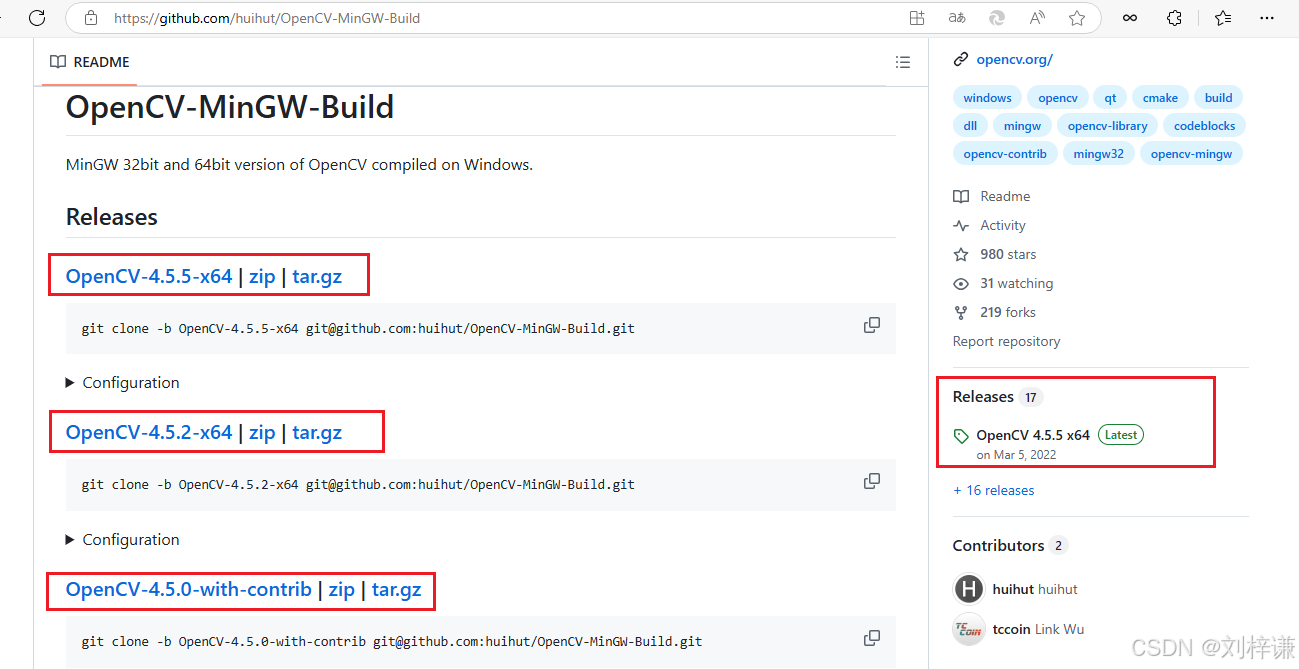
Task: View the 219 forks link
Action: [994, 312]
